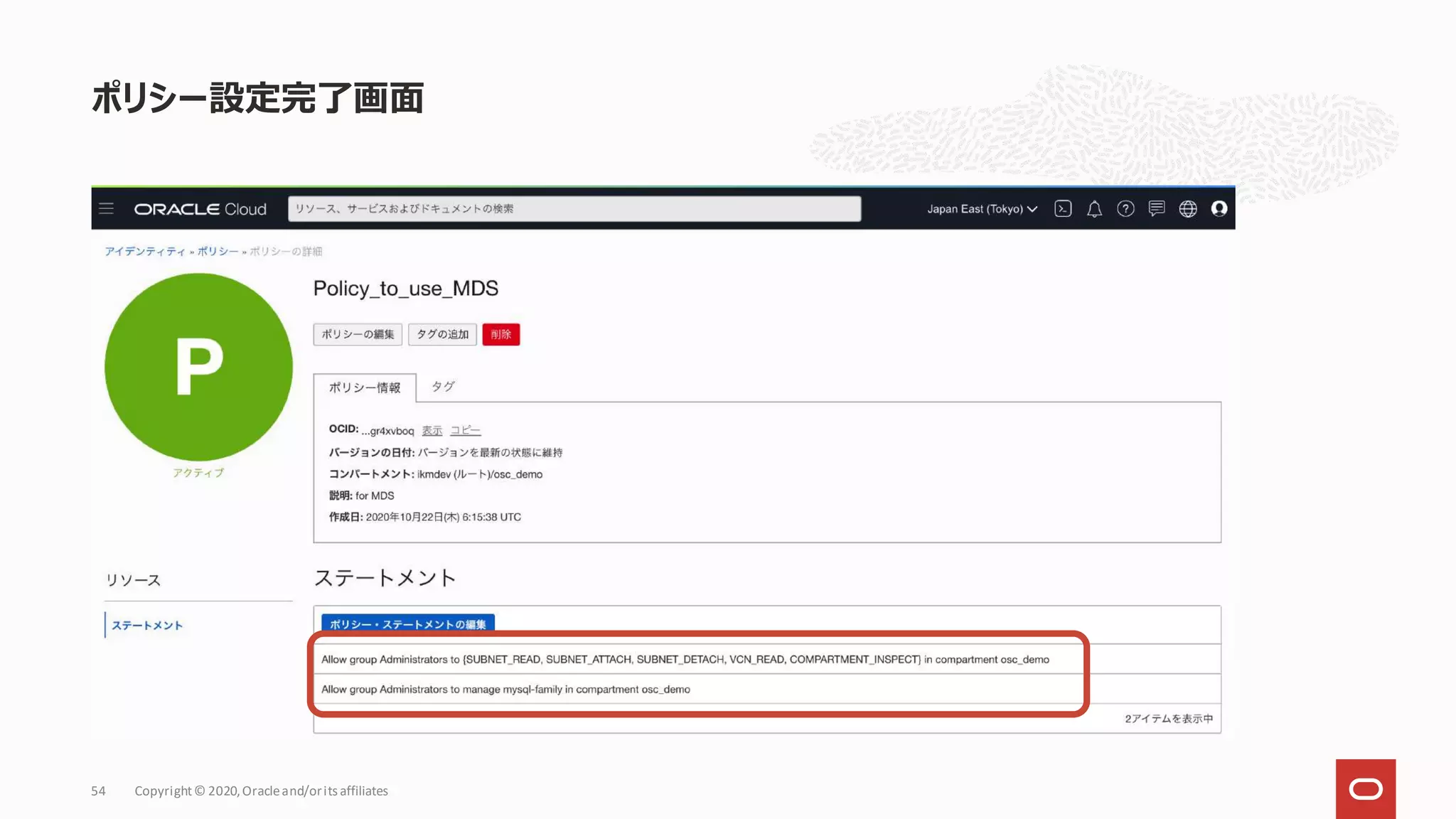Click compartment value ikmdev (ルート)/osc_demo
Screen dimensions: 1456x819
coord(480,474)
